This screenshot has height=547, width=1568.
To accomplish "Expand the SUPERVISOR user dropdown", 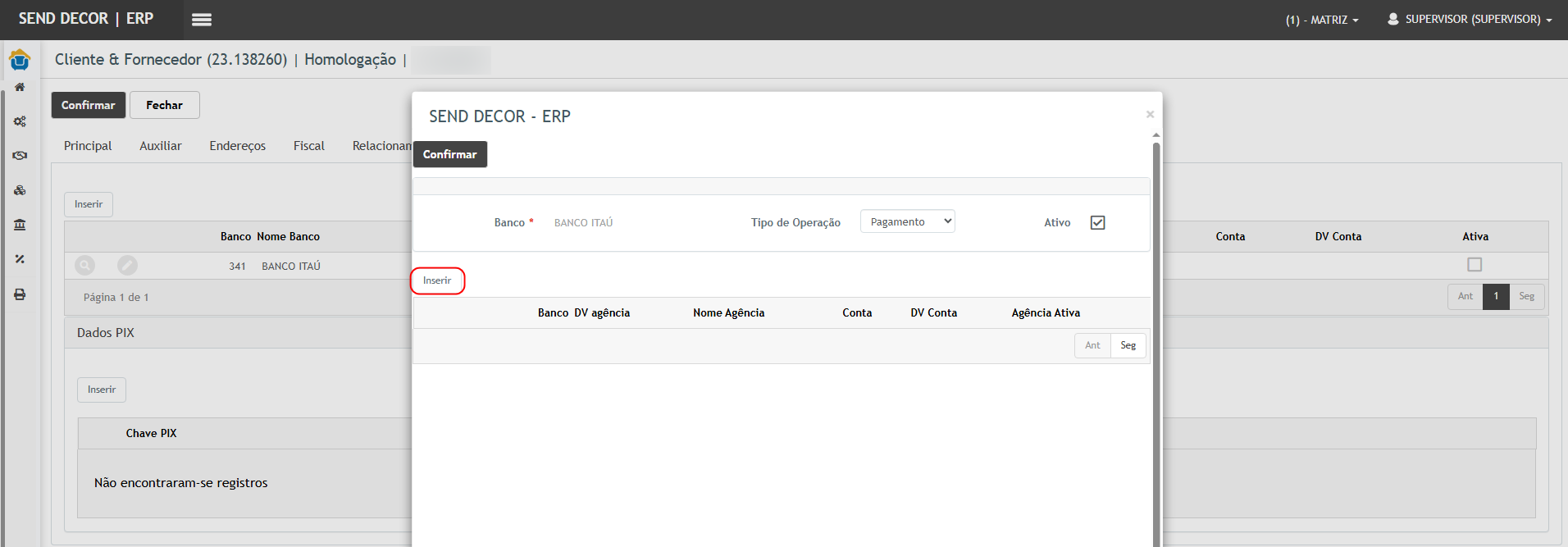I will (x=1479, y=19).
